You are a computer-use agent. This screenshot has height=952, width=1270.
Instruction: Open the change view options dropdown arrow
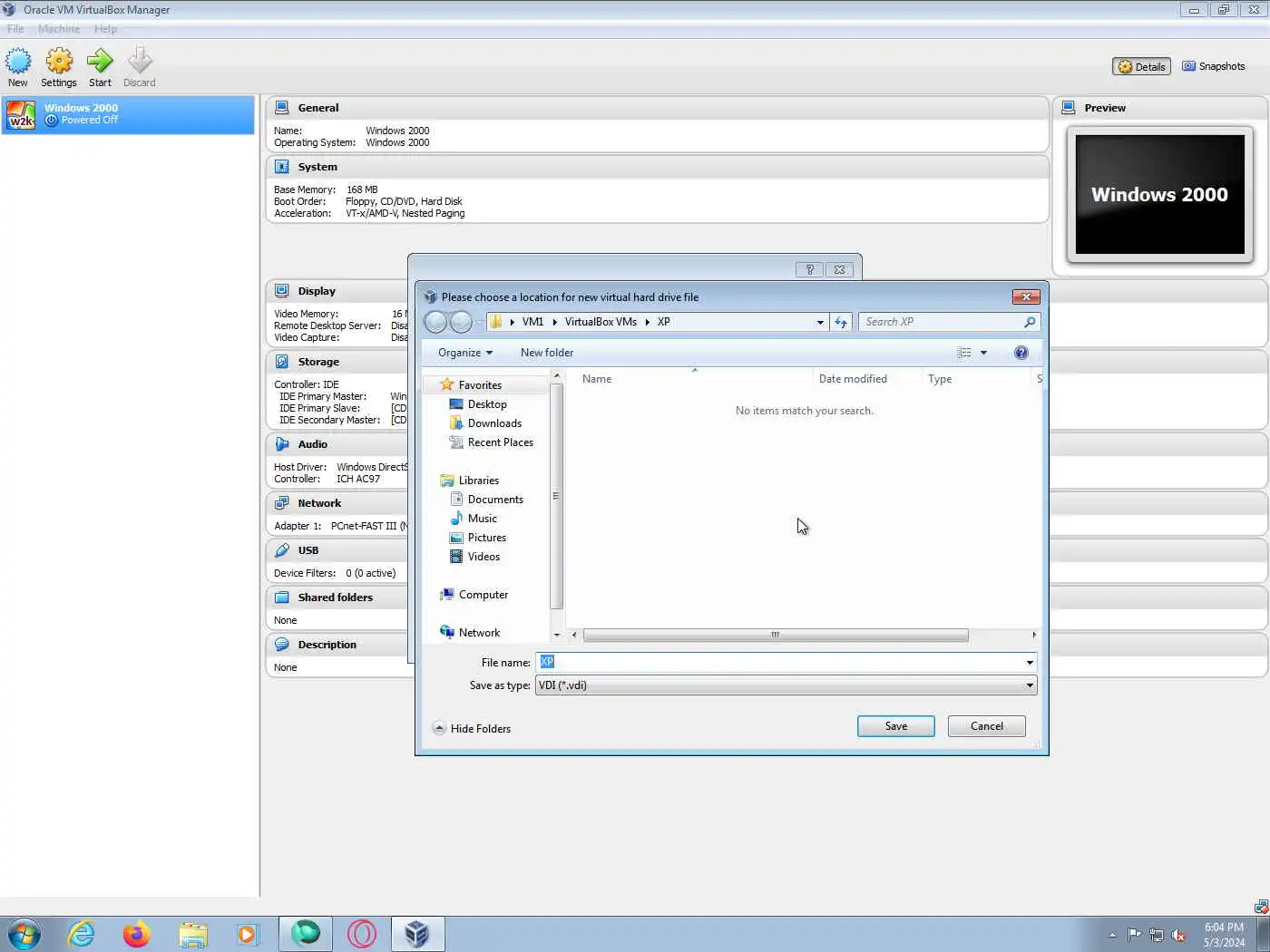[983, 353]
